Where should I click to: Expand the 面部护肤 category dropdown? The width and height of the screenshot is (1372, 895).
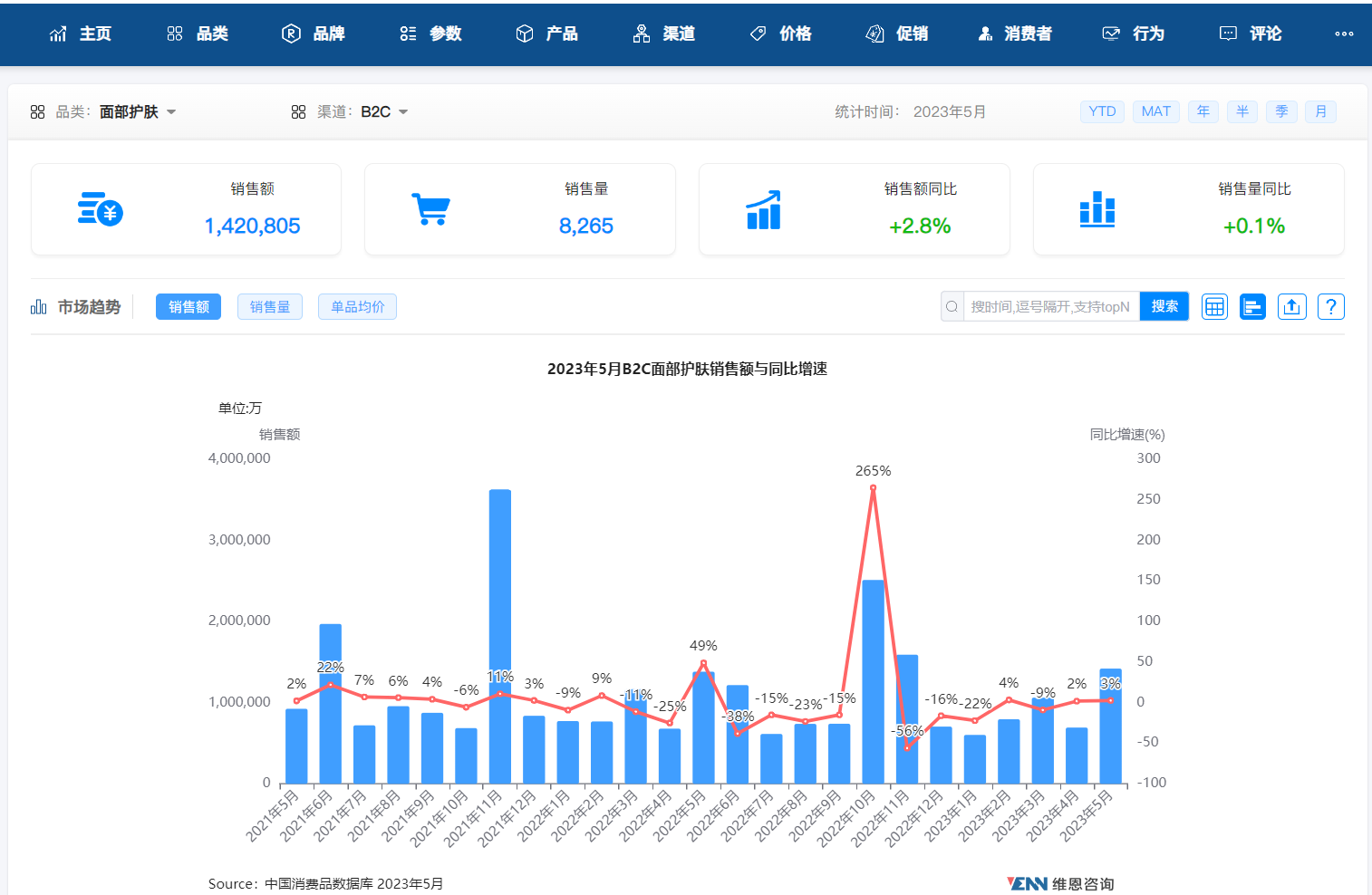coord(138,111)
